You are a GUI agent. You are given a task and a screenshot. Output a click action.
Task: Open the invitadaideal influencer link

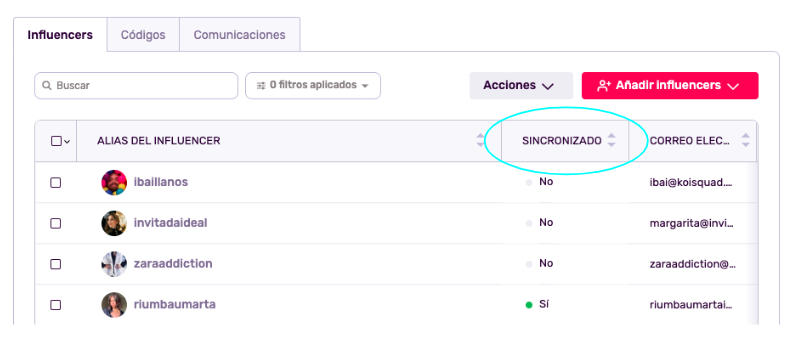click(x=170, y=223)
